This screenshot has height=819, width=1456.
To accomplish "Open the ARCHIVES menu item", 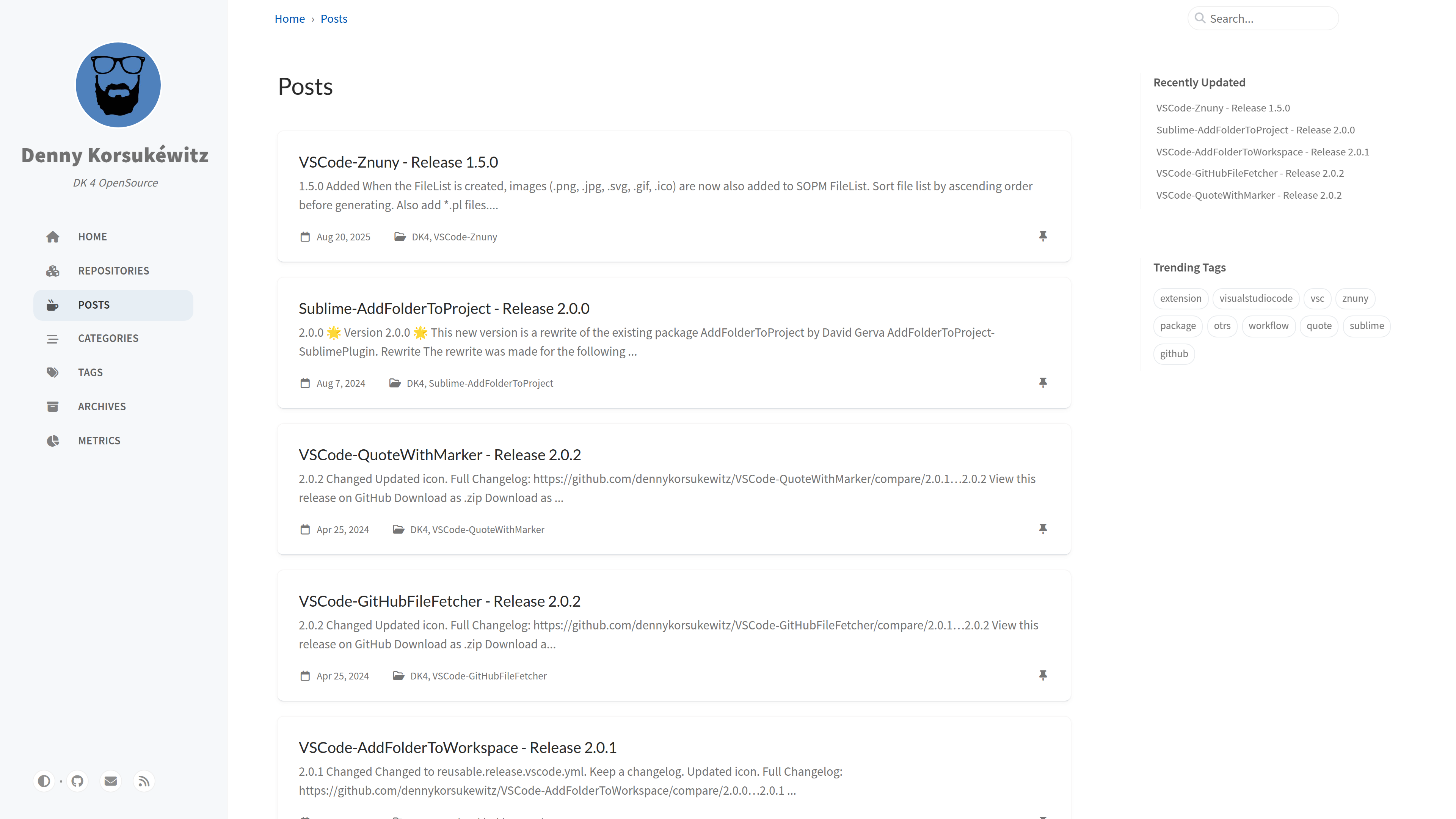I will (x=113, y=406).
